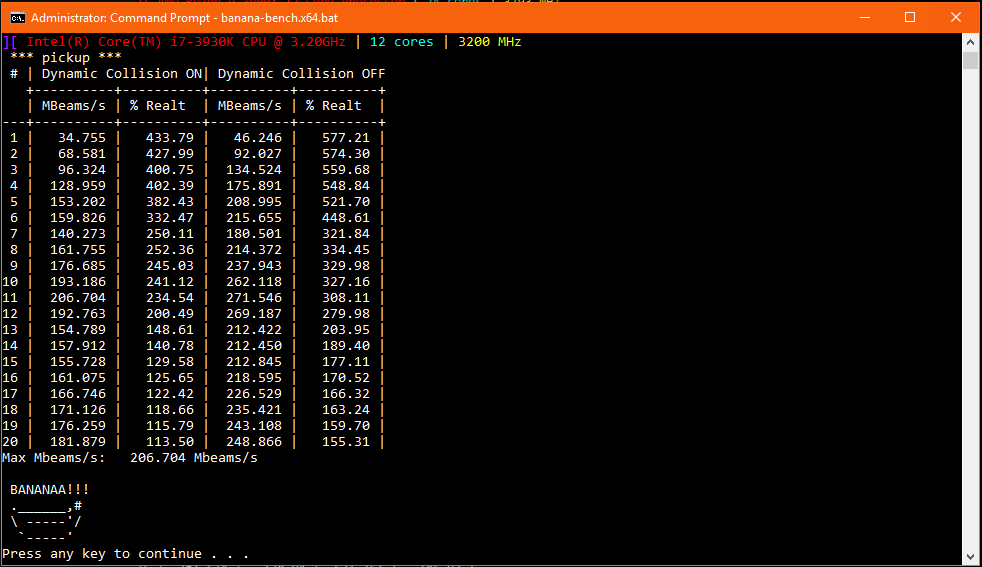
Task: Click value 269.187 in row 12
Action: coord(254,314)
